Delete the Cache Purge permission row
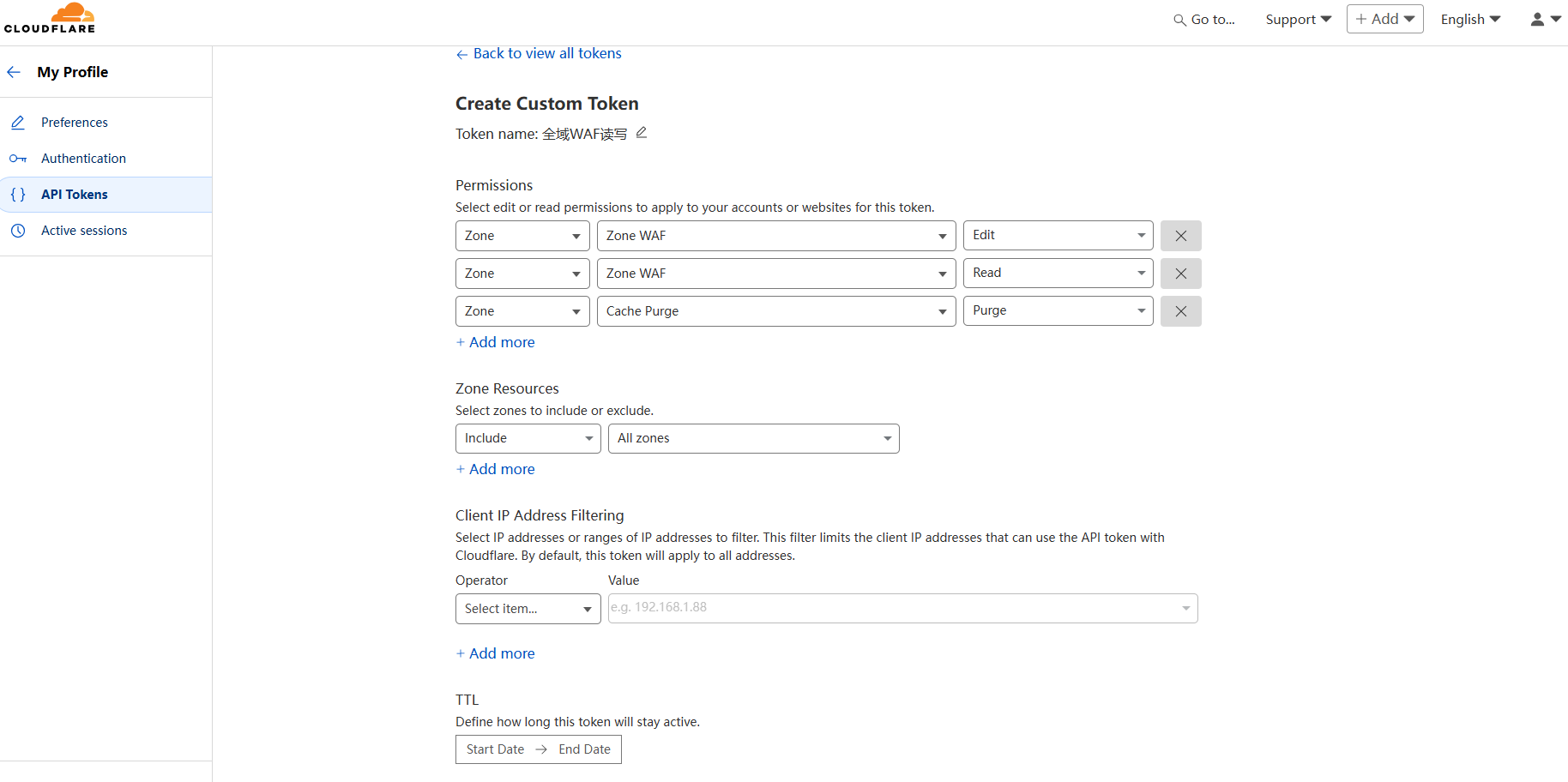Screen dimensions: 1568x782 coord(1180,311)
